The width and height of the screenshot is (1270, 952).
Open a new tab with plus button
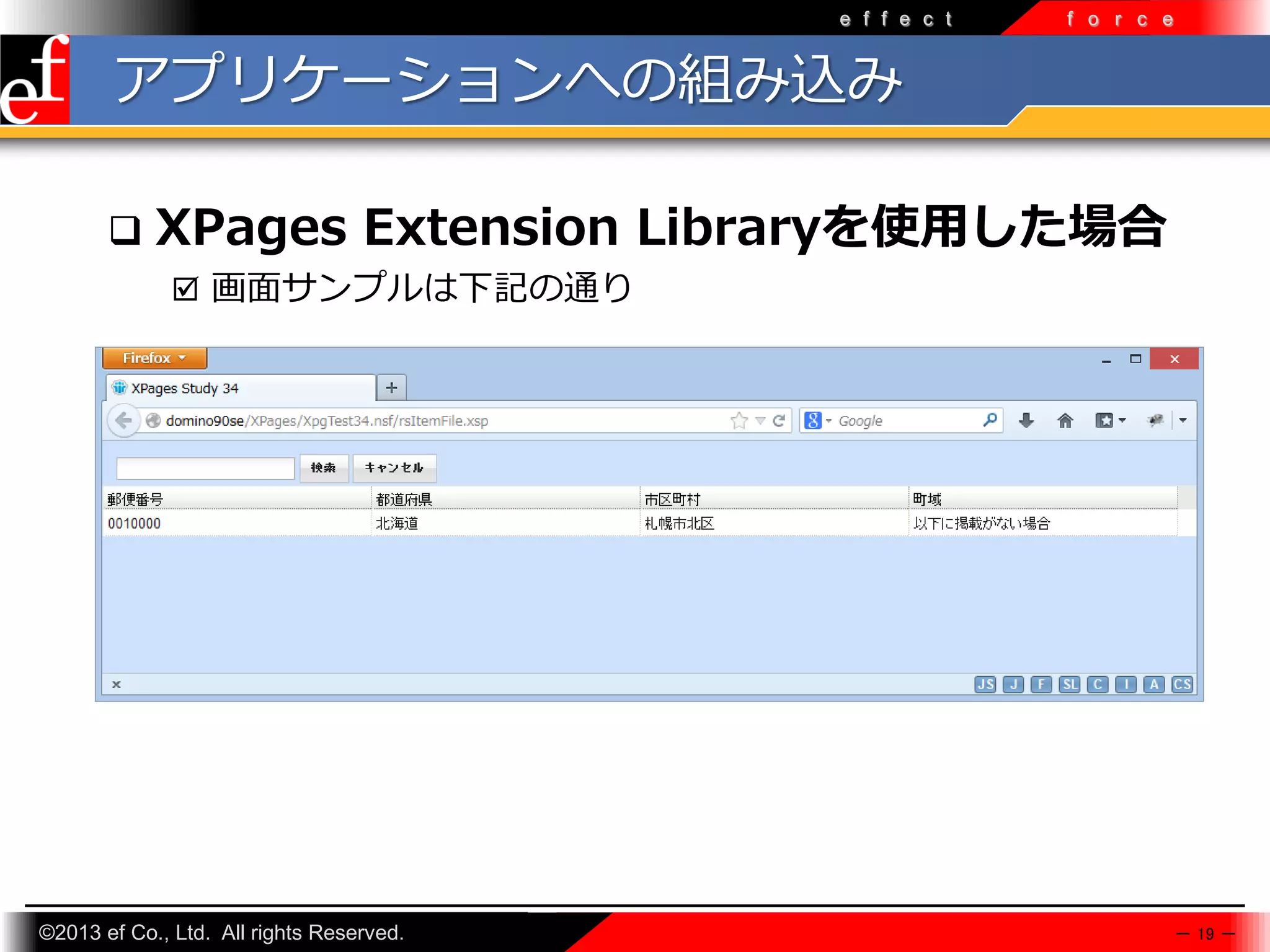(391, 388)
